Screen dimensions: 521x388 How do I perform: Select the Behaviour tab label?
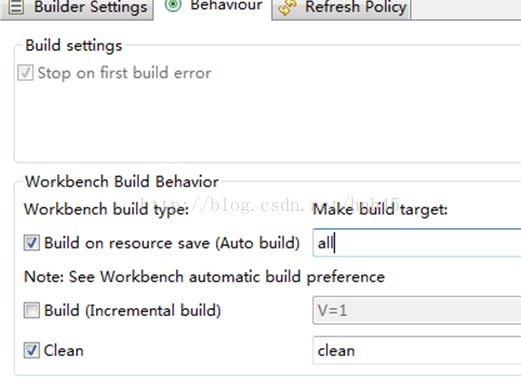pyautogui.click(x=226, y=5)
